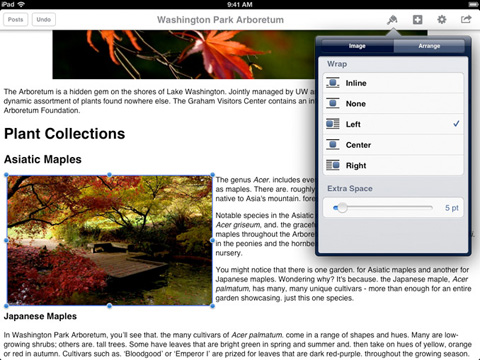Click the left-middle resize handle of selected photo
This screenshot has height=360, width=480.
[x=6, y=240]
